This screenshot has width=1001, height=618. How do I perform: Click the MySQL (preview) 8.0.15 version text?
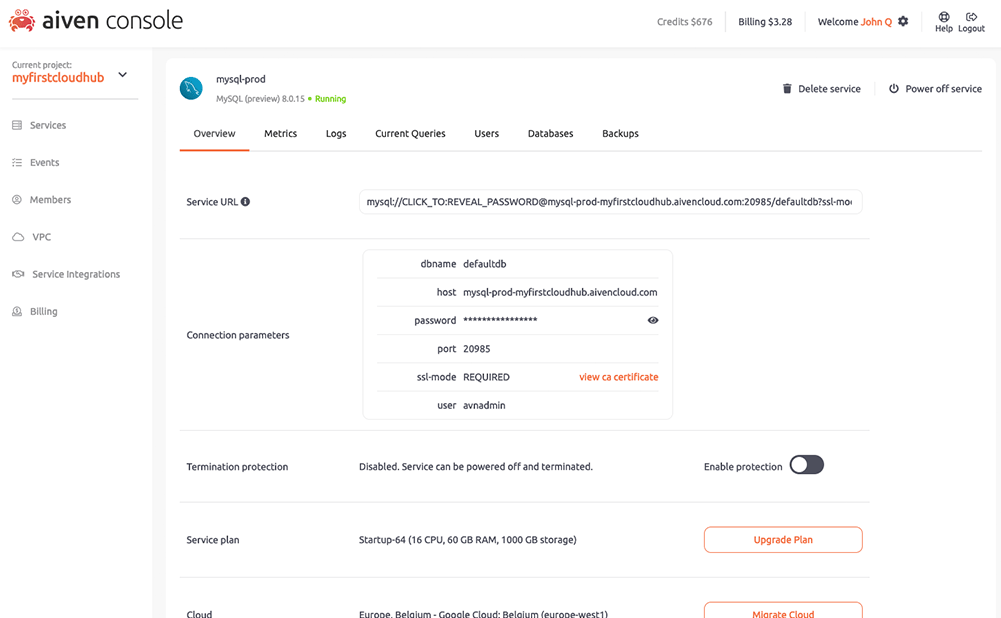(x=260, y=99)
